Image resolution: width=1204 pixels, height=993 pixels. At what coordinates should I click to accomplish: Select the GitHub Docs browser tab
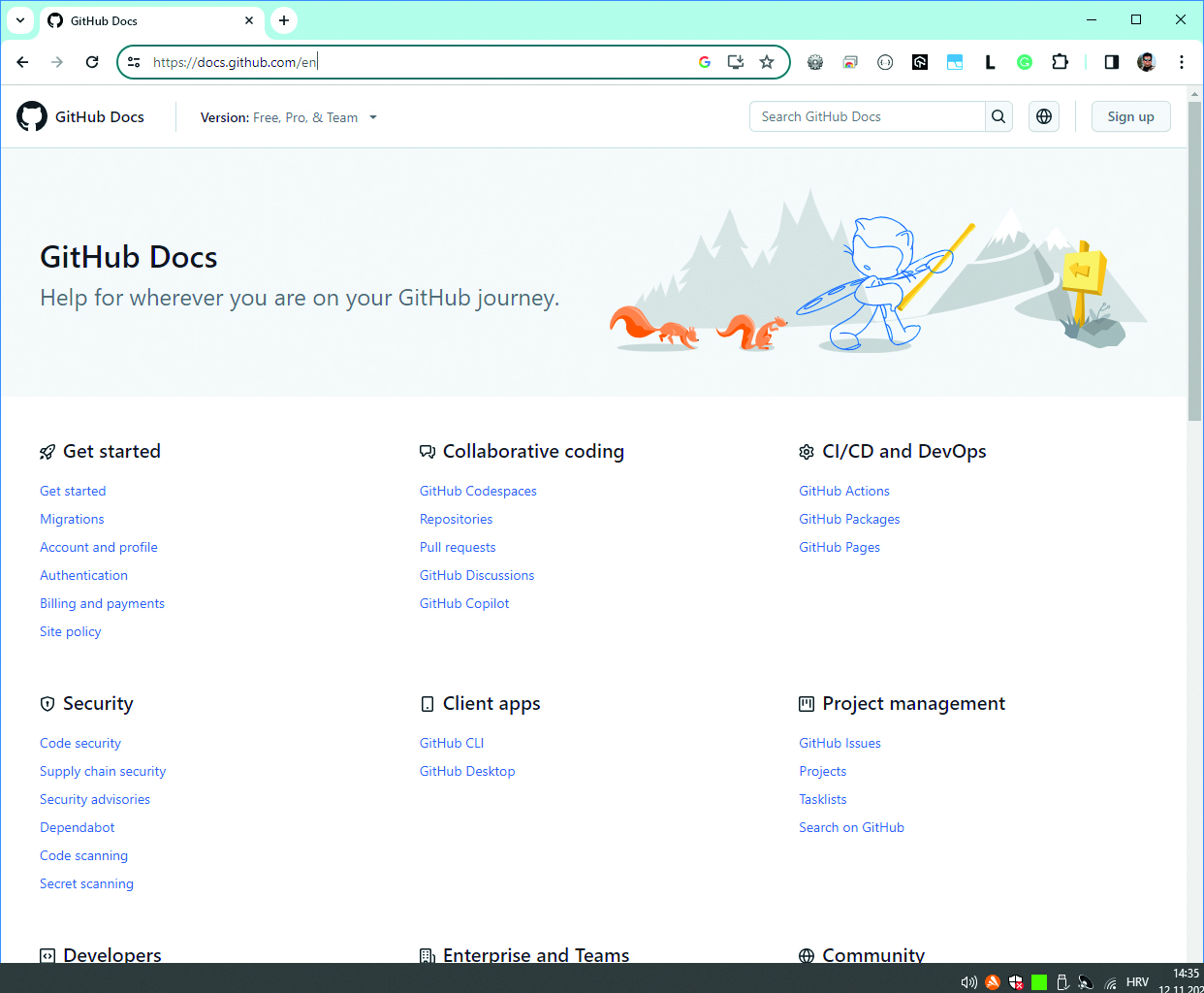145,20
